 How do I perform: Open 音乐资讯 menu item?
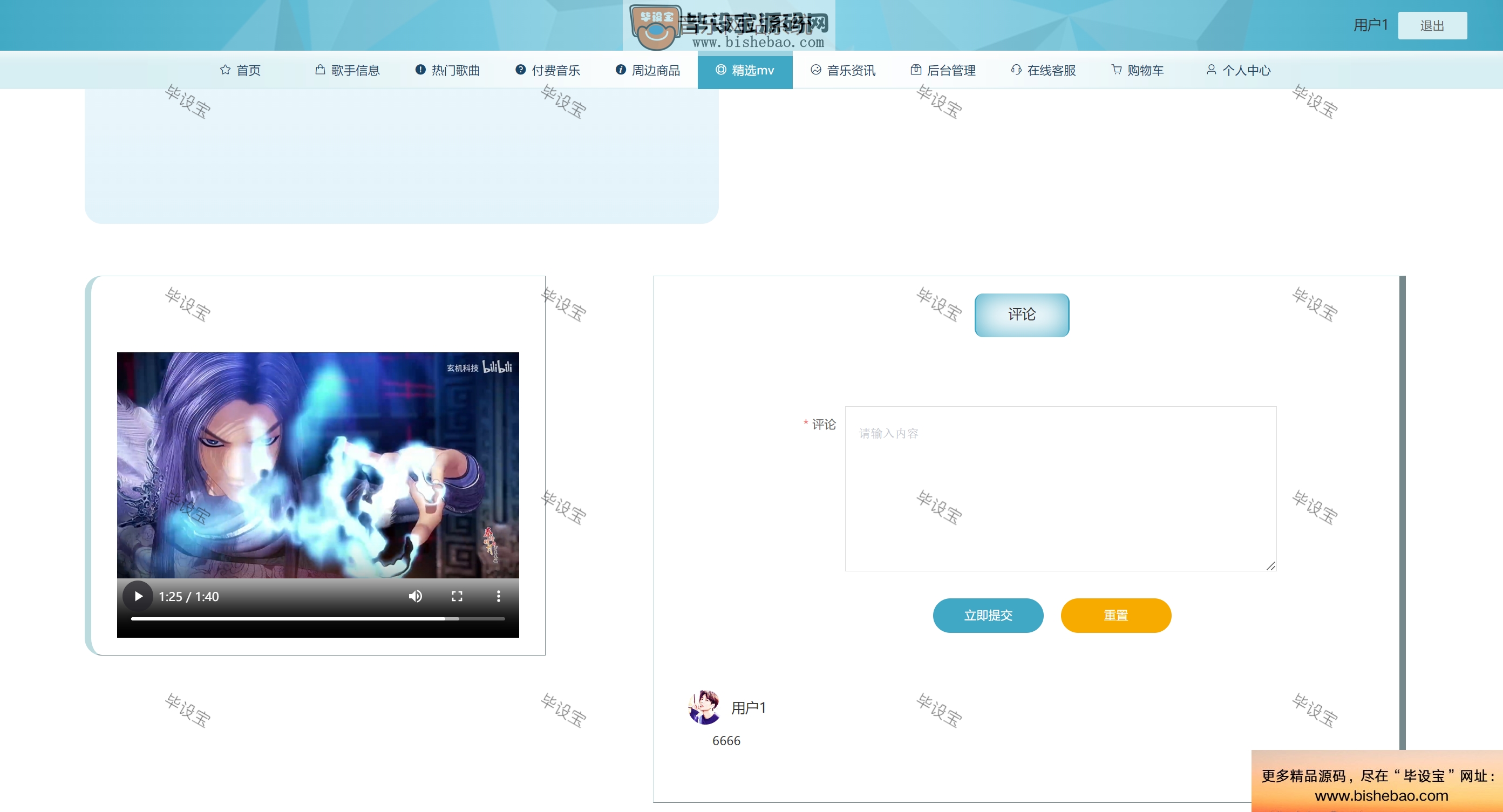844,70
